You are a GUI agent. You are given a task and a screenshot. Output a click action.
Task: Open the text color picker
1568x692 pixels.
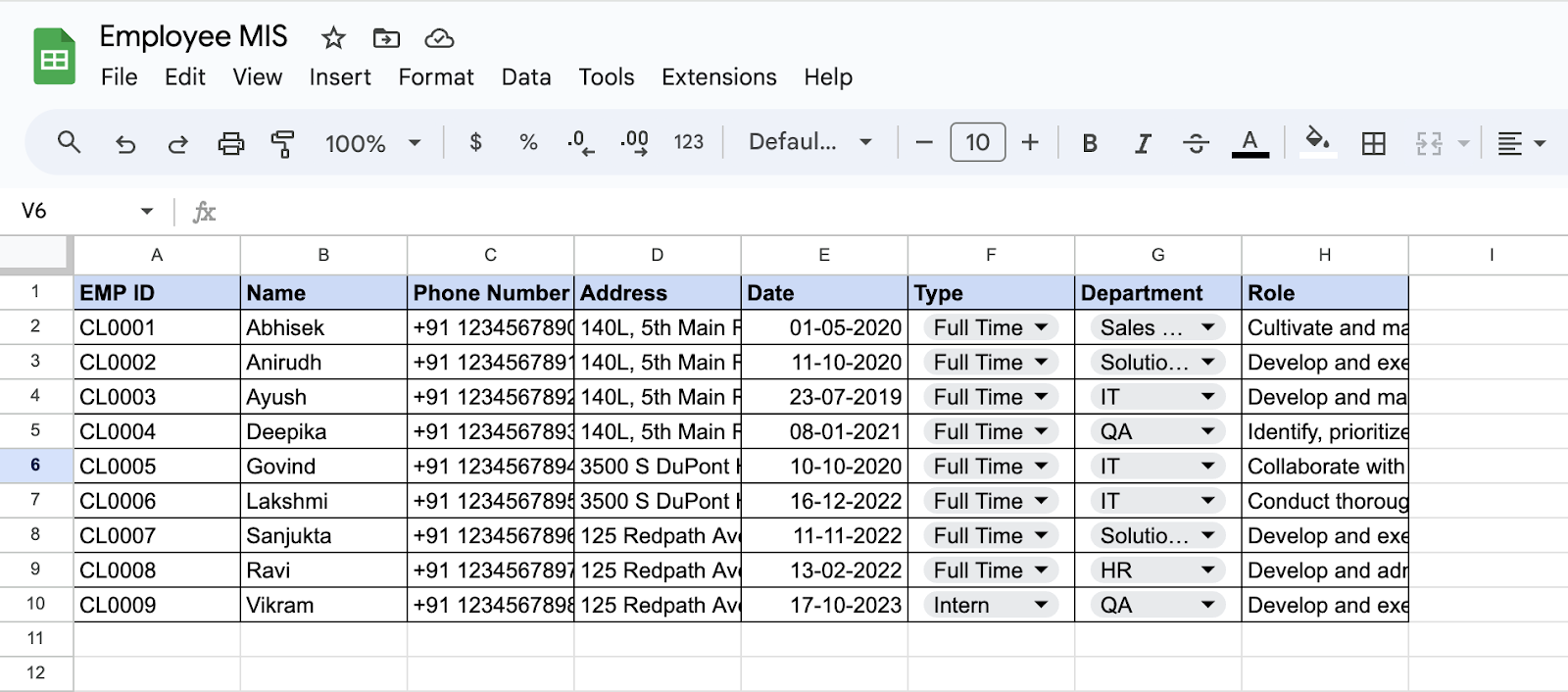point(1249,143)
